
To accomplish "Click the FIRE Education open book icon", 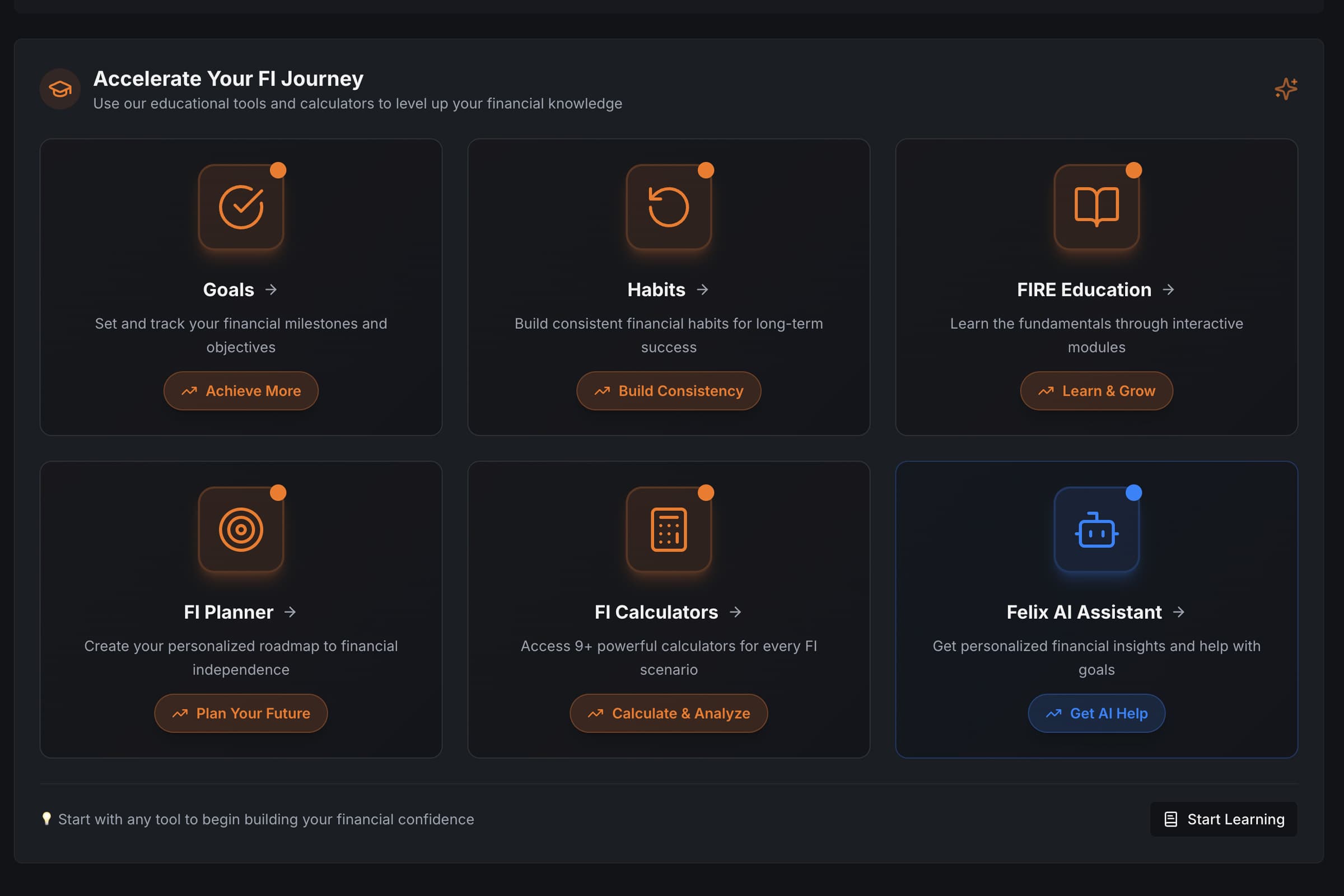I will (1096, 207).
